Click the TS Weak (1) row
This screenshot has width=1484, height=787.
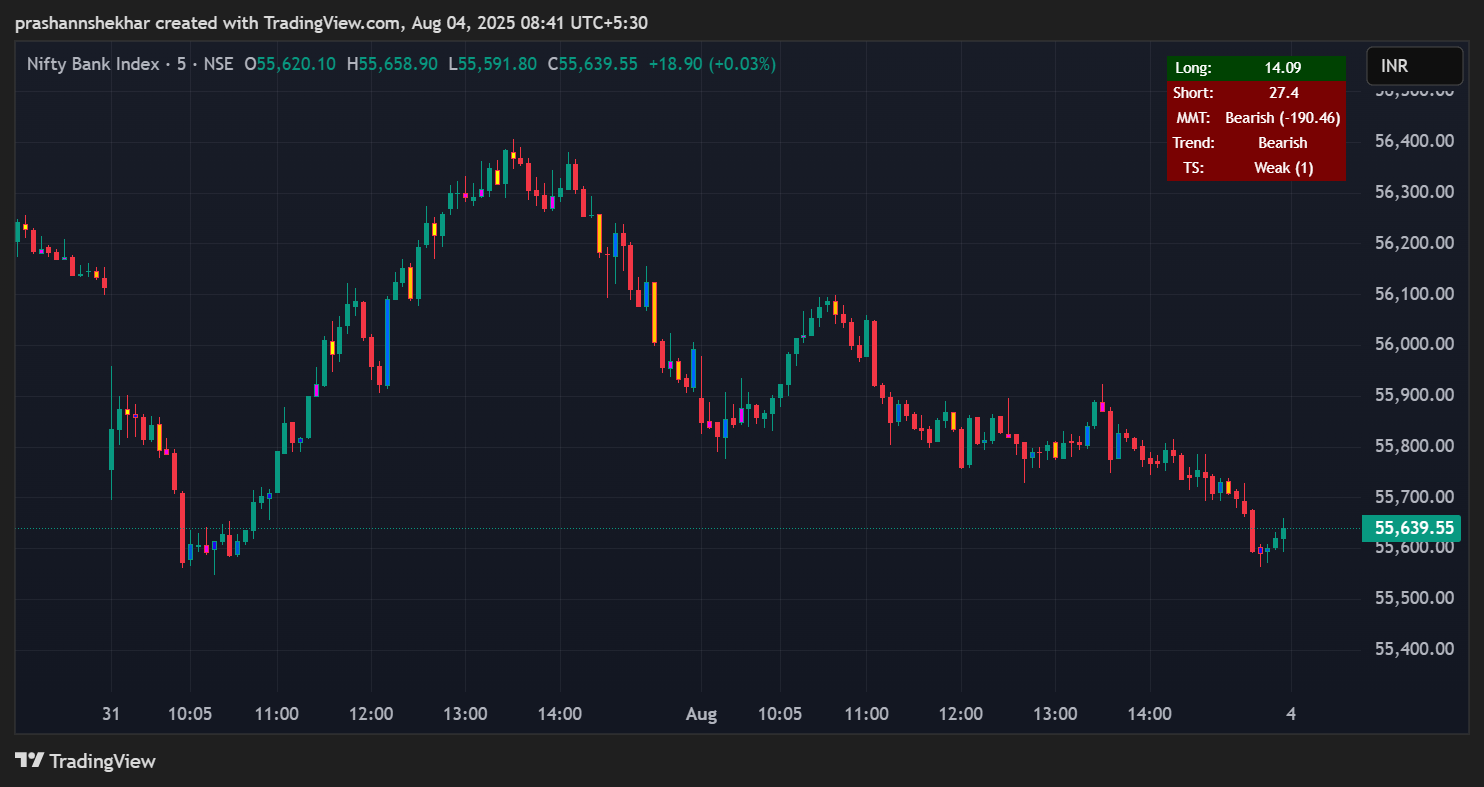click(x=1255, y=168)
